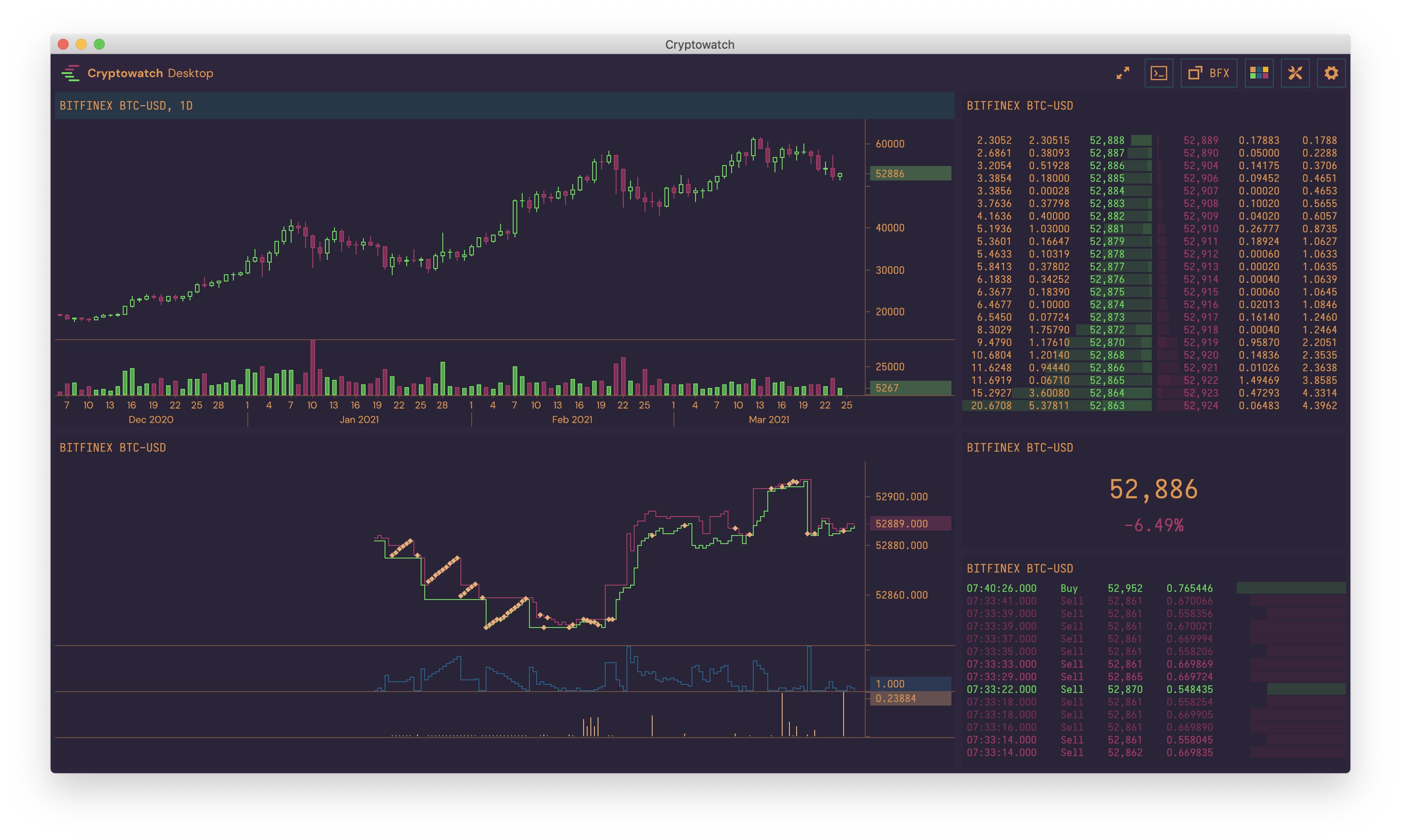Click ask price 52,924 in order book

1201,405
